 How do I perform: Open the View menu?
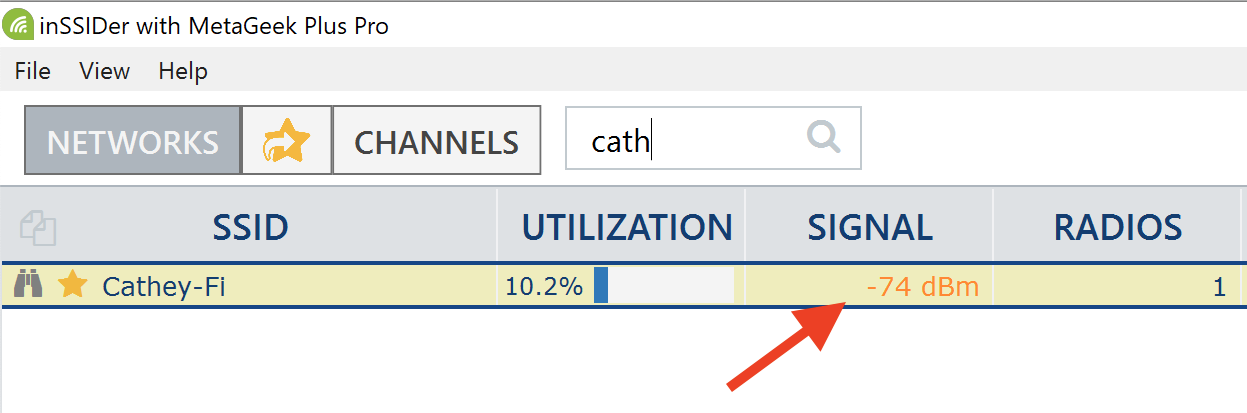coord(105,71)
